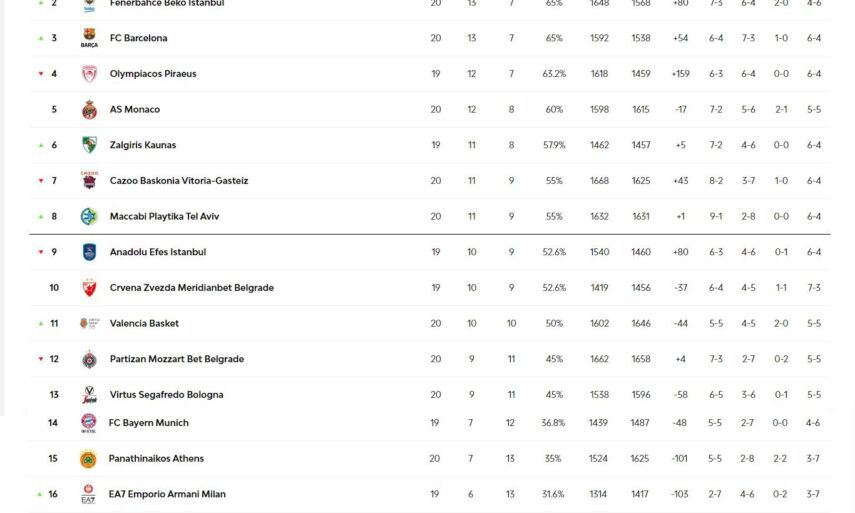Click the Cazoo Baskonia team crest
The width and height of the screenshot is (855, 513).
[89, 181]
